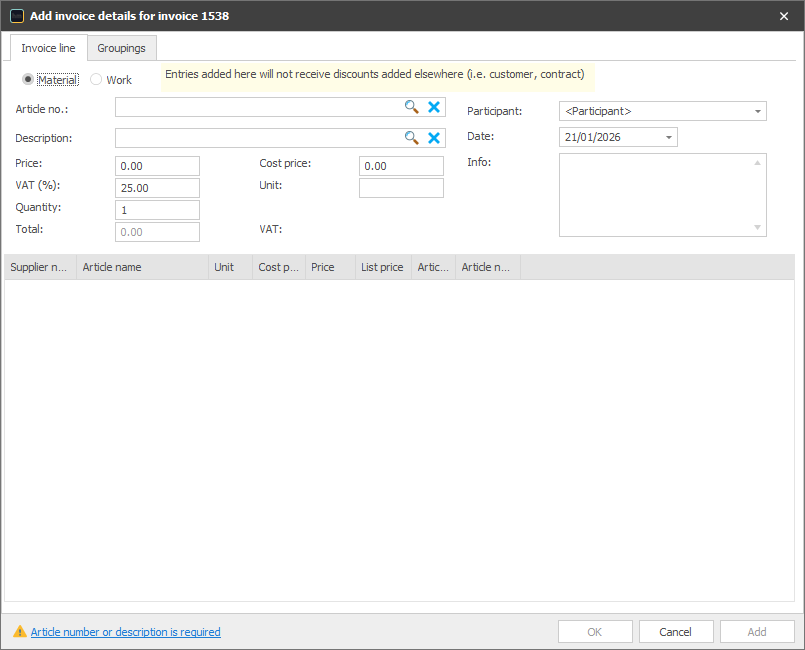
Task: Click the OK button
Action: pyautogui.click(x=595, y=632)
